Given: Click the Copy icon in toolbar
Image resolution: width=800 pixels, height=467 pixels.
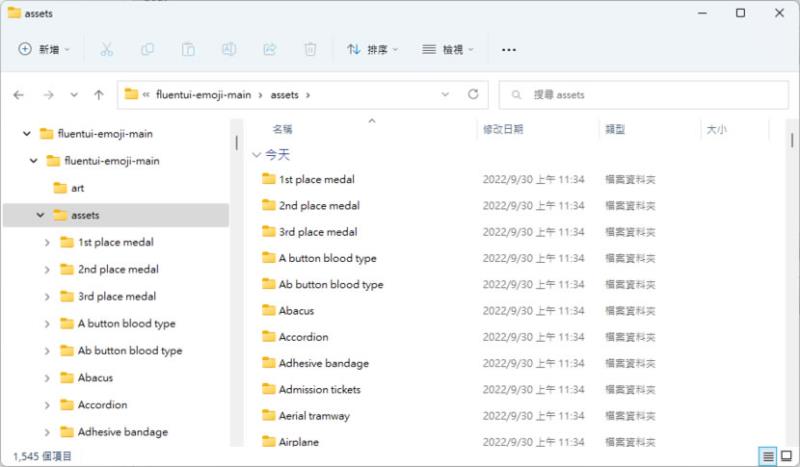Looking at the screenshot, I should (x=147, y=50).
